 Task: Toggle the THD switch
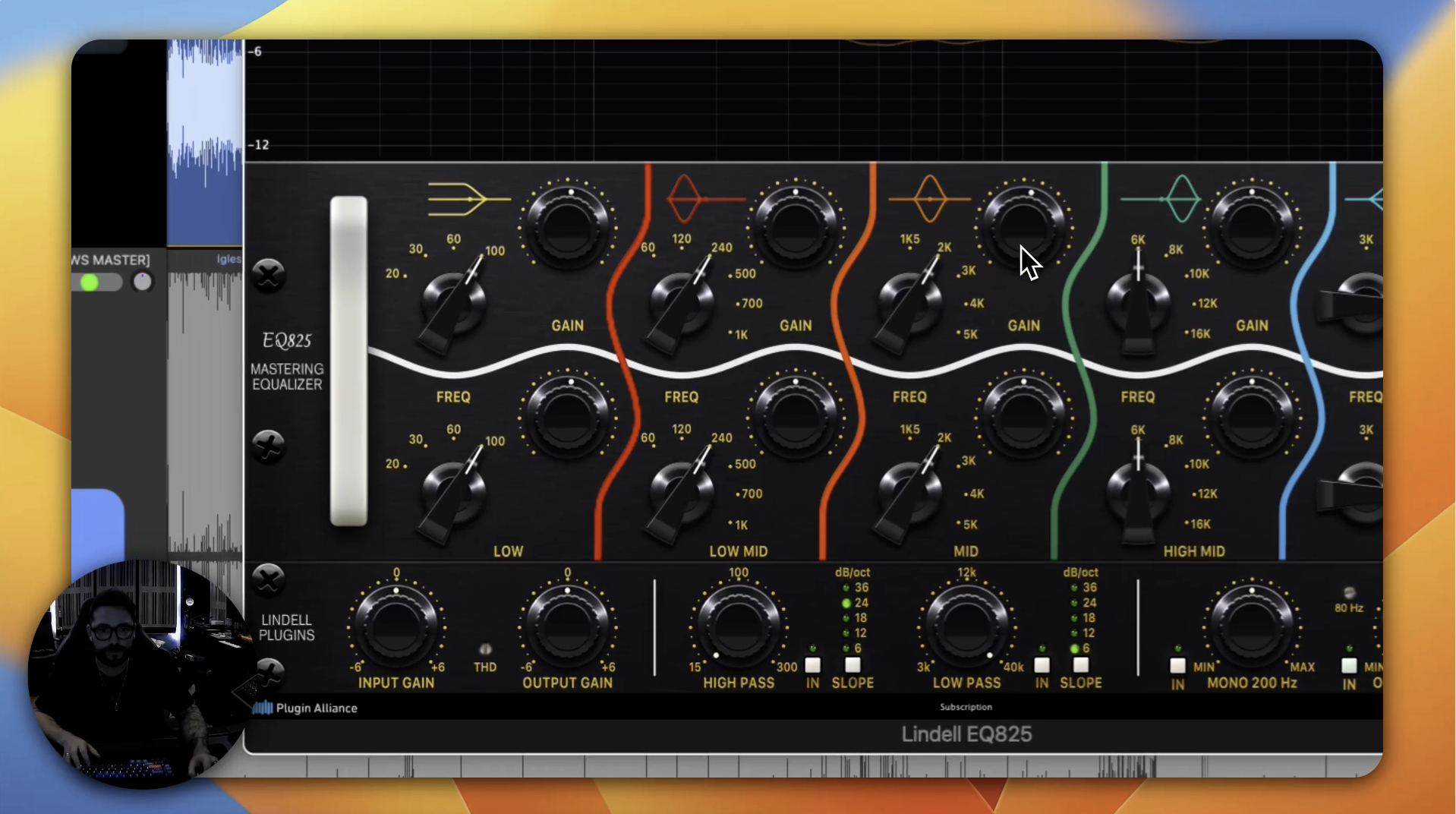485,650
